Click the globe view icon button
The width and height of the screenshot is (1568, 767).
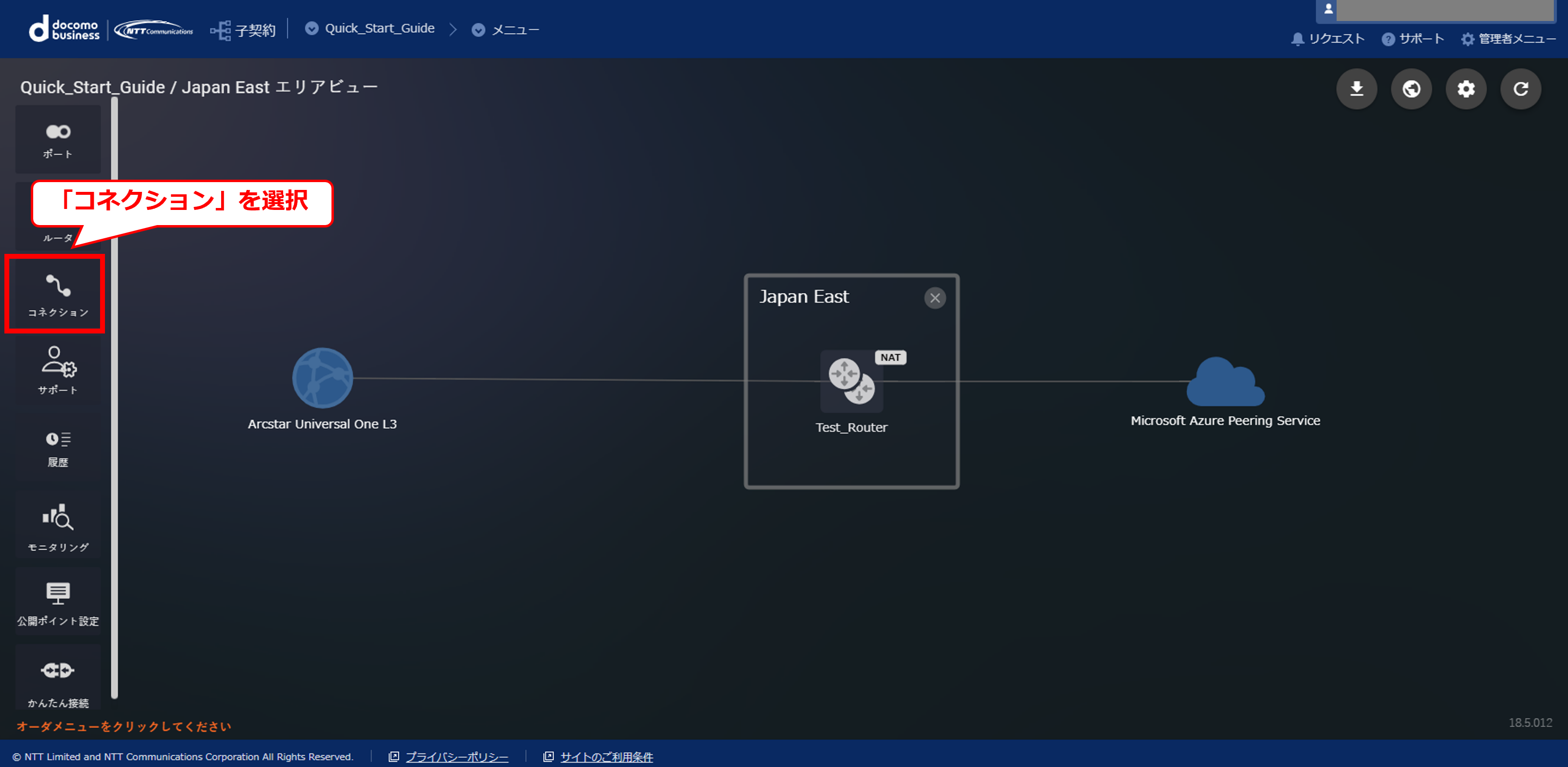1411,89
